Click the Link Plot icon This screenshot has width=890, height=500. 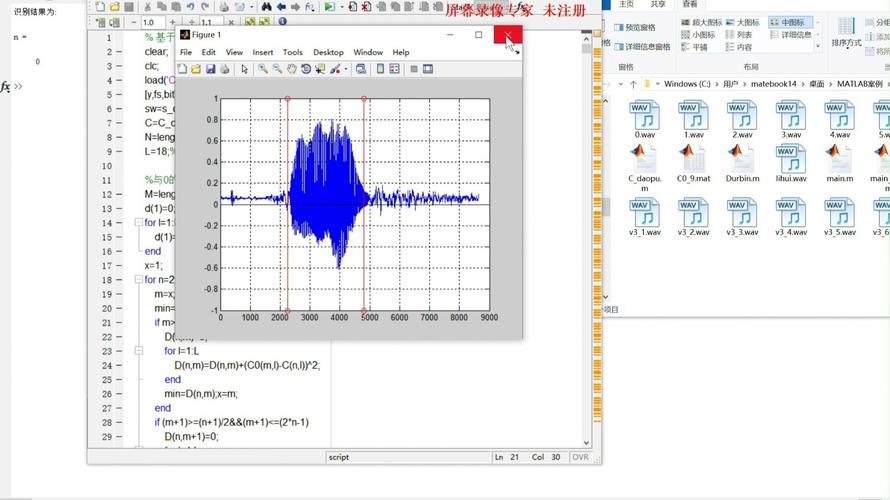pyautogui.click(x=361, y=69)
